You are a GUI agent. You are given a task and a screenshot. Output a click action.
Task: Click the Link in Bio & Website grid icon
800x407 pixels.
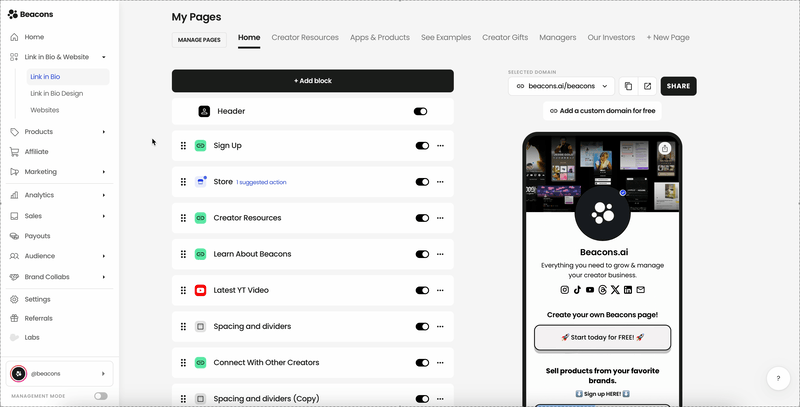14,57
